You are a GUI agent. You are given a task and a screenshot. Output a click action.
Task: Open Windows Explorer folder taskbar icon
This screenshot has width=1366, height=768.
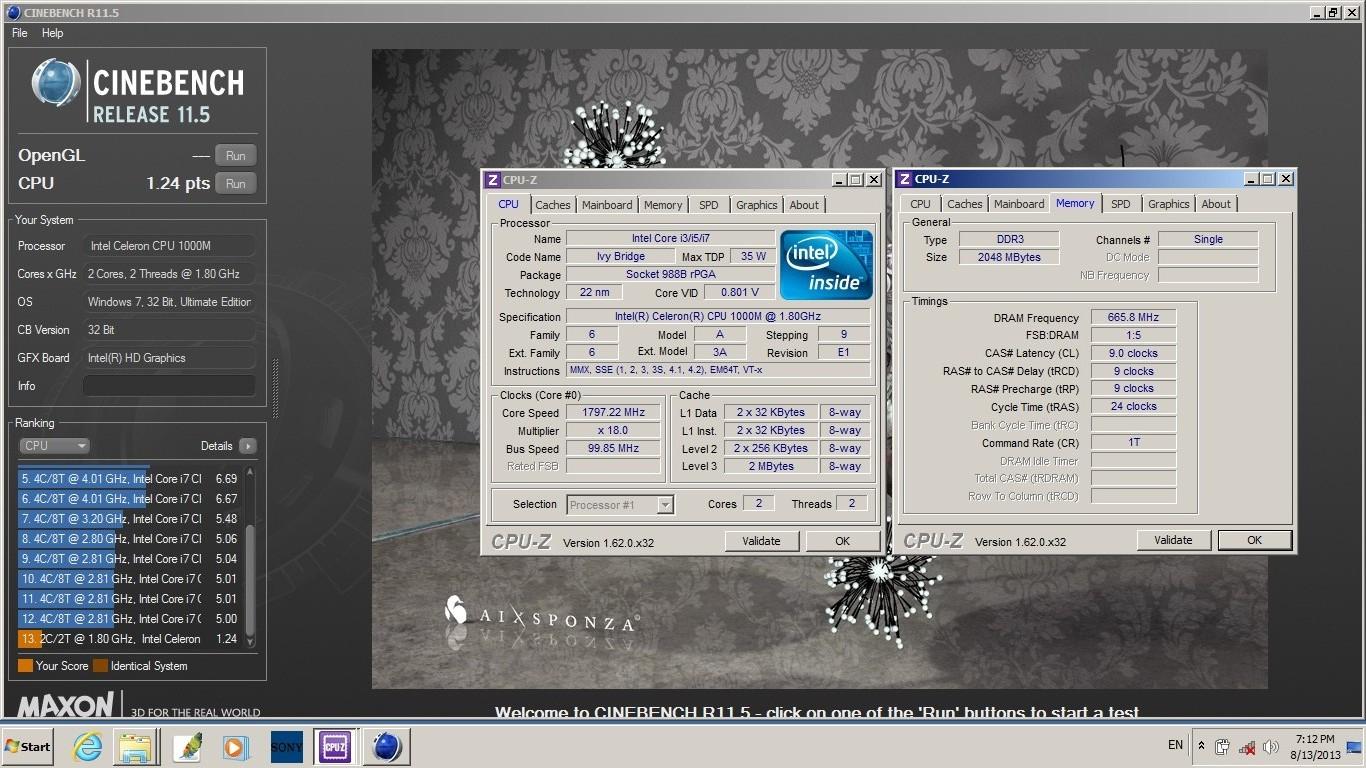(134, 746)
